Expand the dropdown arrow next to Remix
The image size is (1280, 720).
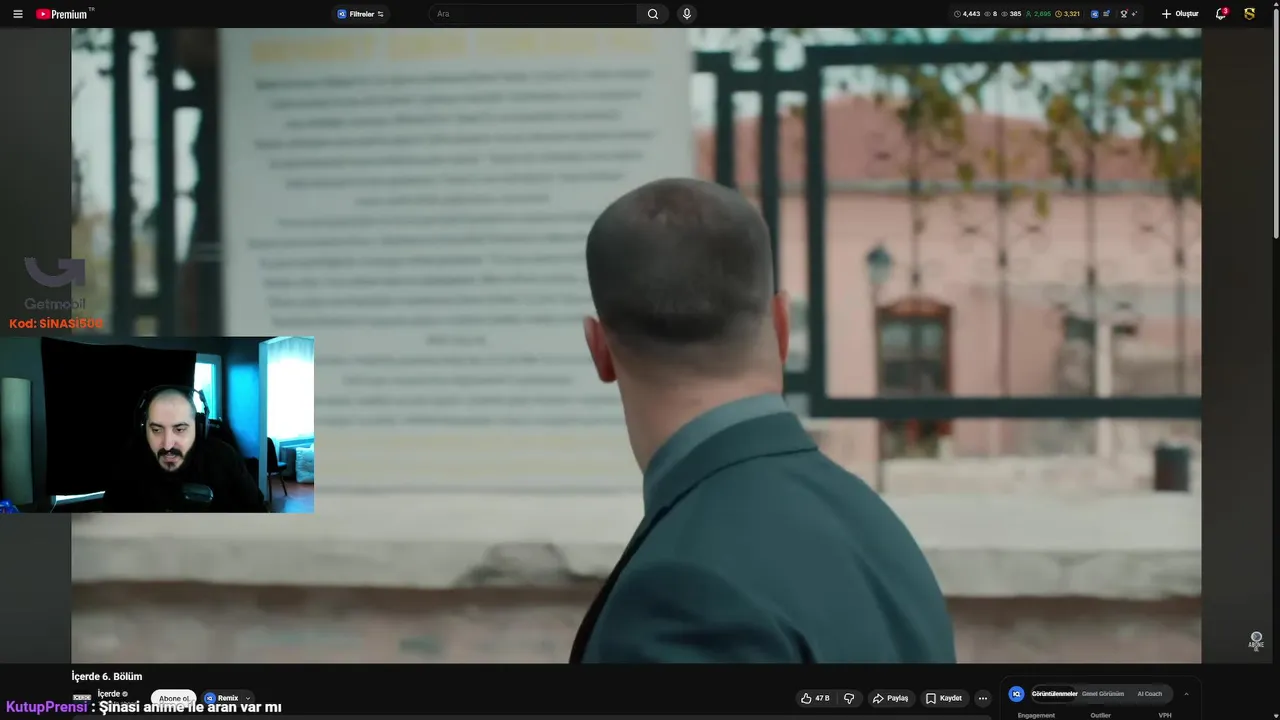[248, 698]
